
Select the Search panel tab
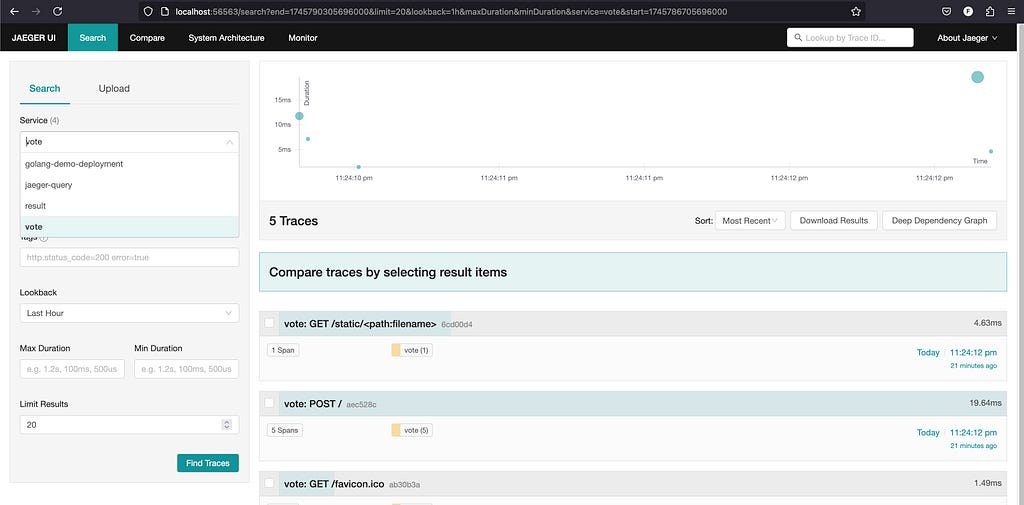[44, 89]
